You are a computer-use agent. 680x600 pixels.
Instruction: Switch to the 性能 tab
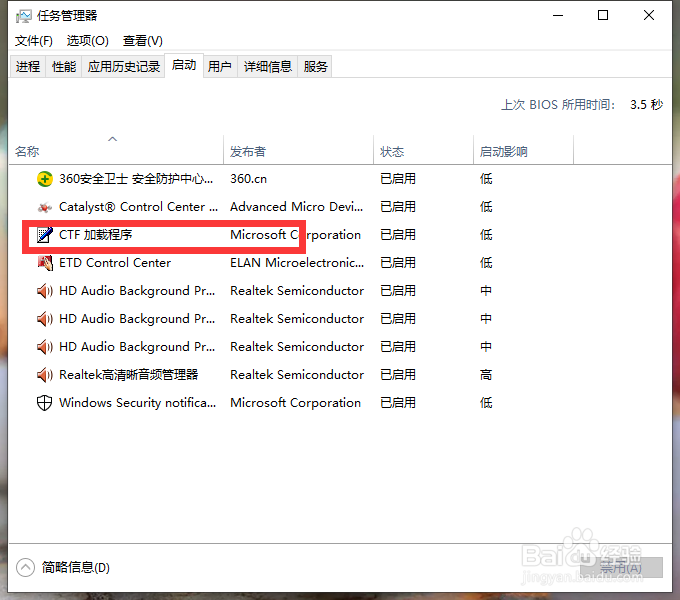[64, 67]
